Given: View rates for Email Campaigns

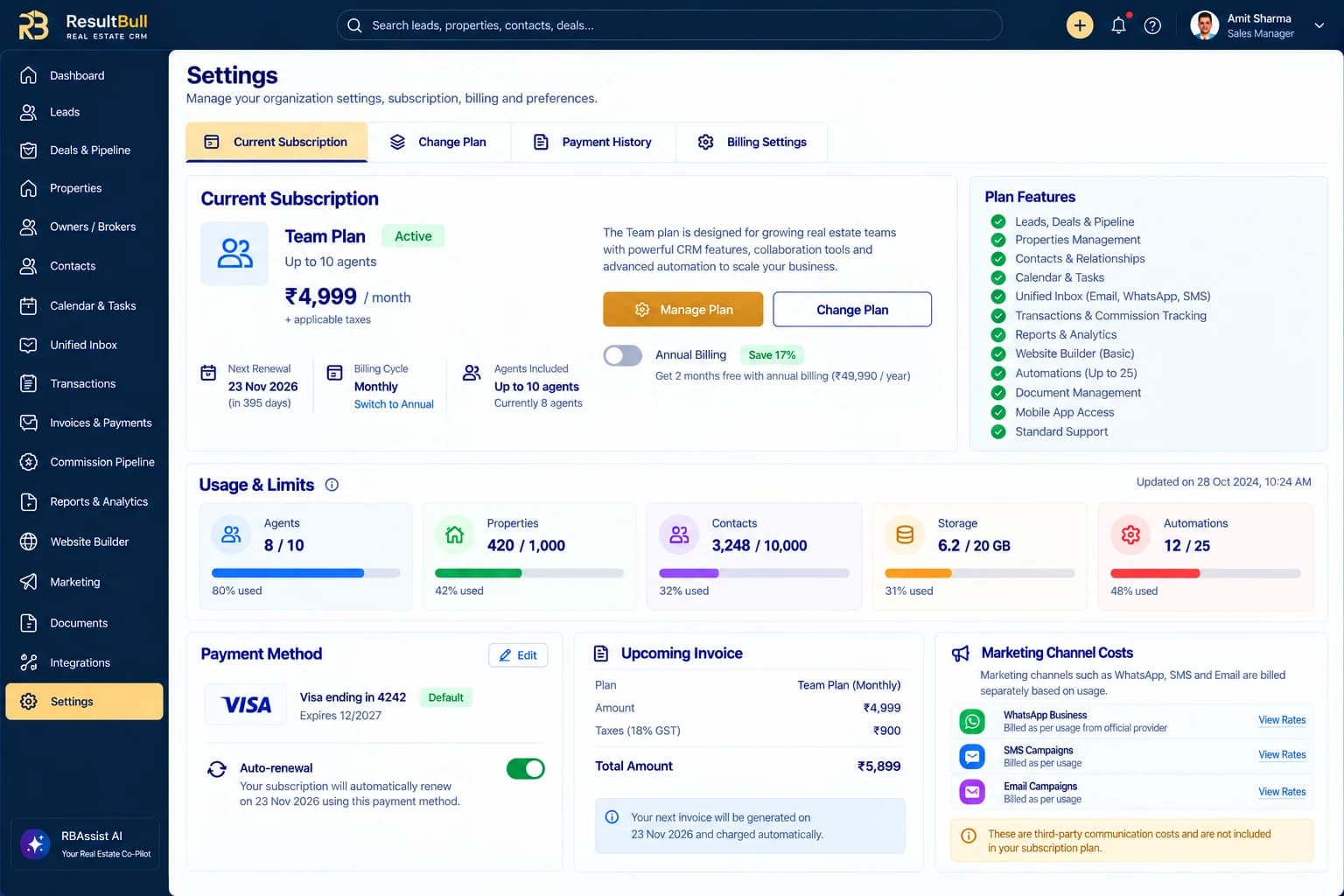Looking at the screenshot, I should click(x=1282, y=792).
